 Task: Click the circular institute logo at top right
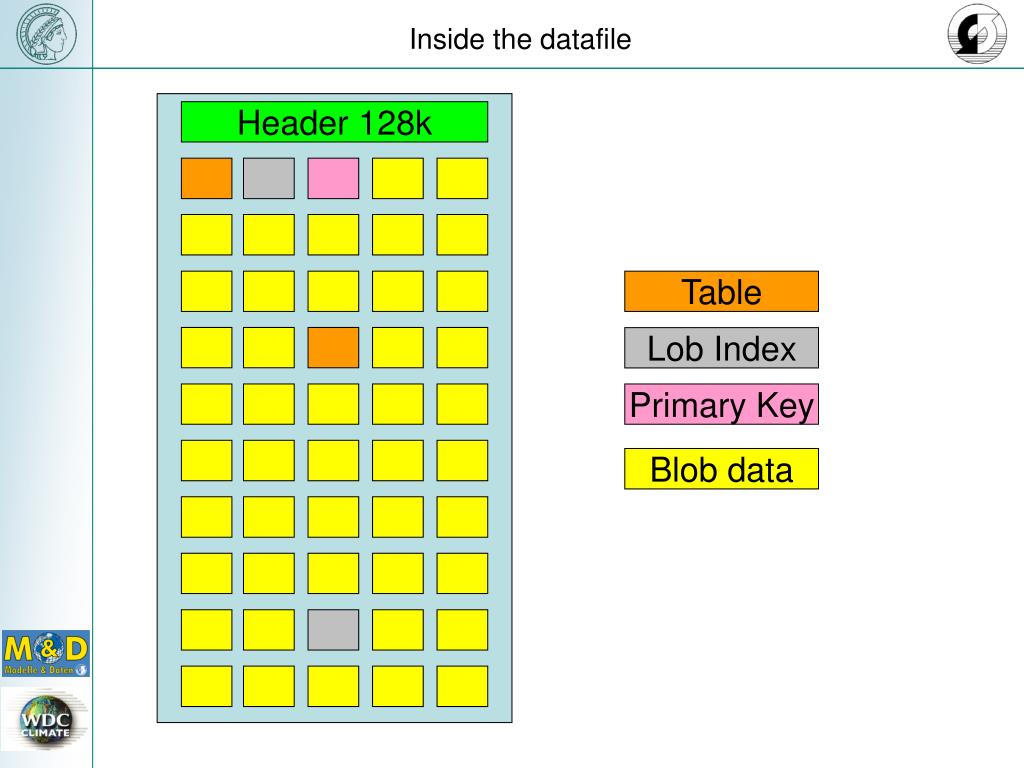tap(977, 33)
